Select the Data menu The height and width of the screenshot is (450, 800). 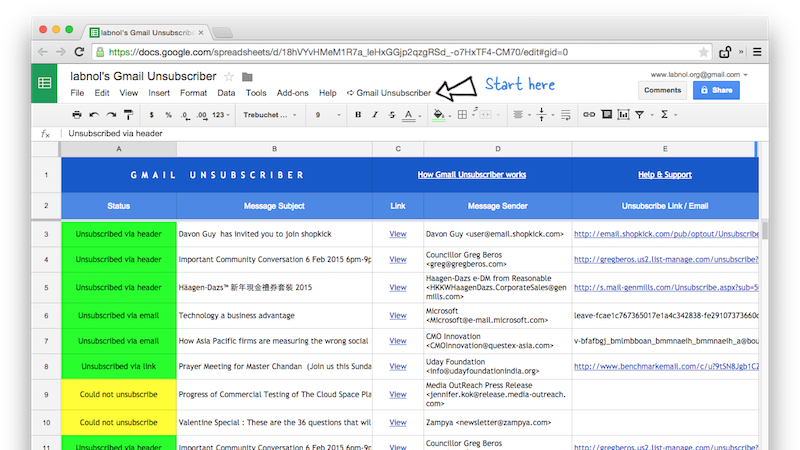coord(226,93)
